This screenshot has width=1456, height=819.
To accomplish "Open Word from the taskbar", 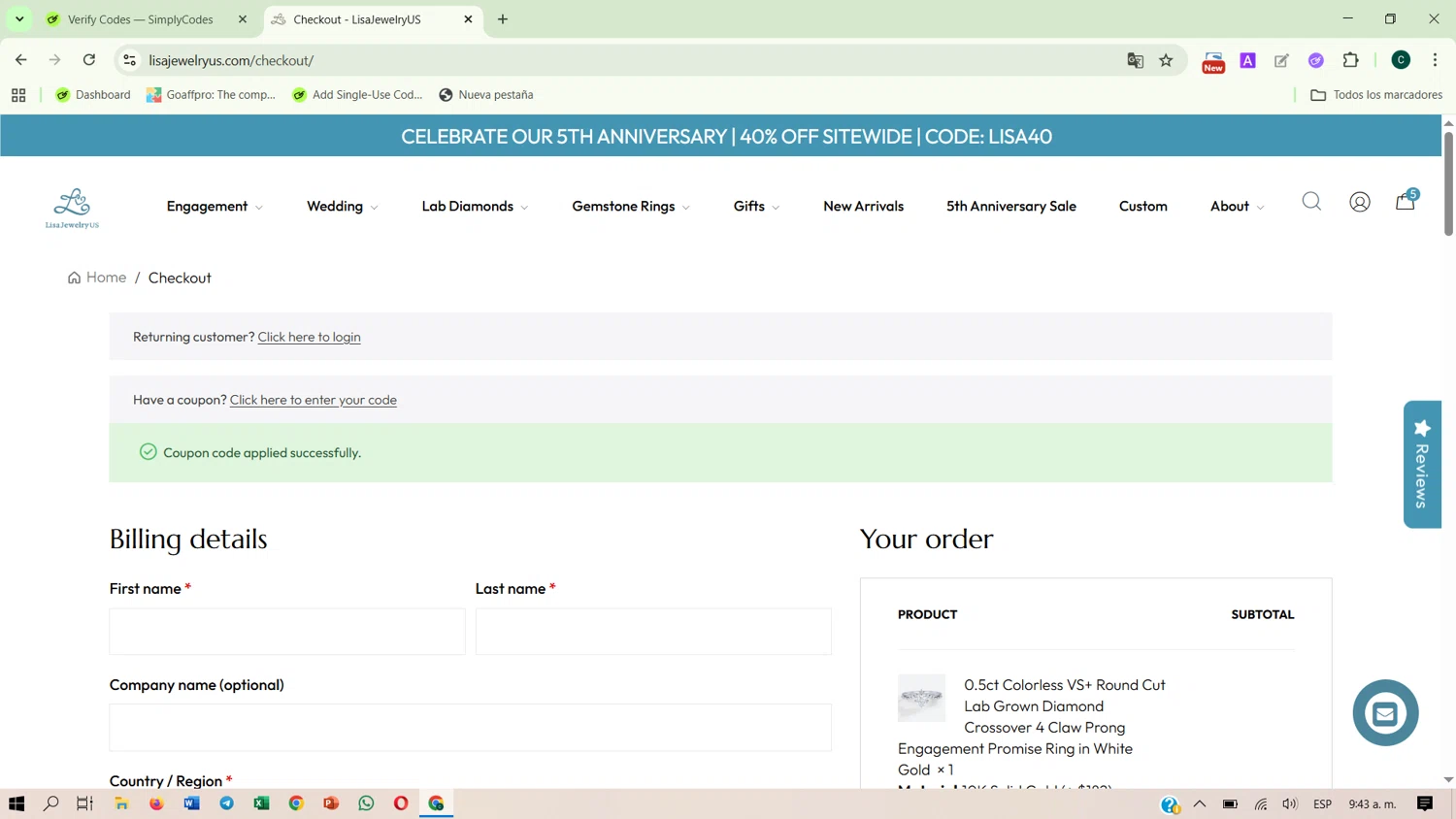I will pyautogui.click(x=191, y=803).
